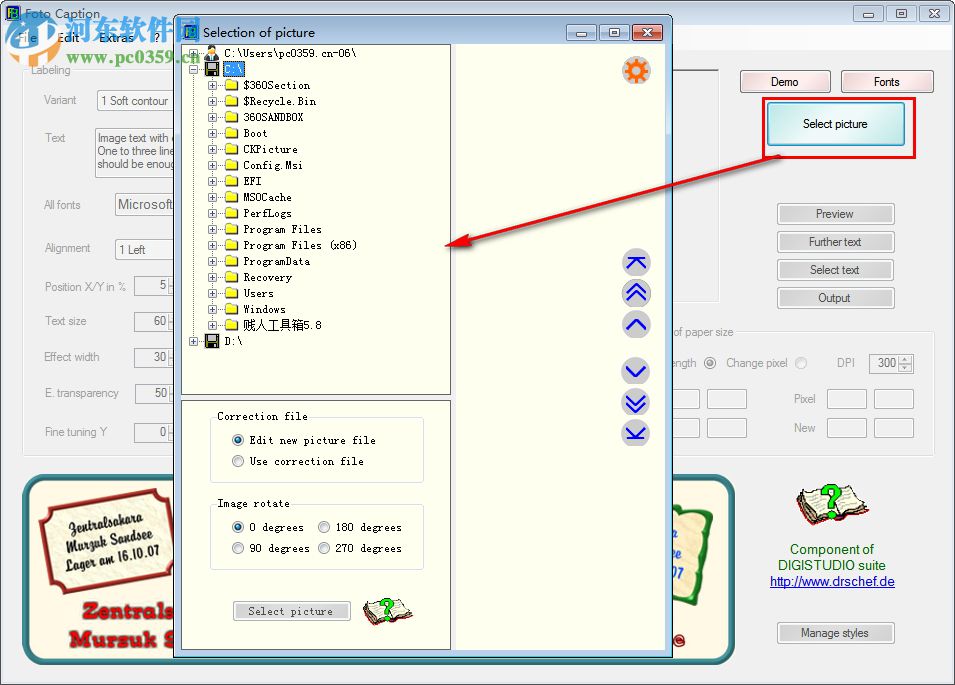Image resolution: width=955 pixels, height=685 pixels.
Task: Expand the ProgramData folder
Action: (x=213, y=261)
